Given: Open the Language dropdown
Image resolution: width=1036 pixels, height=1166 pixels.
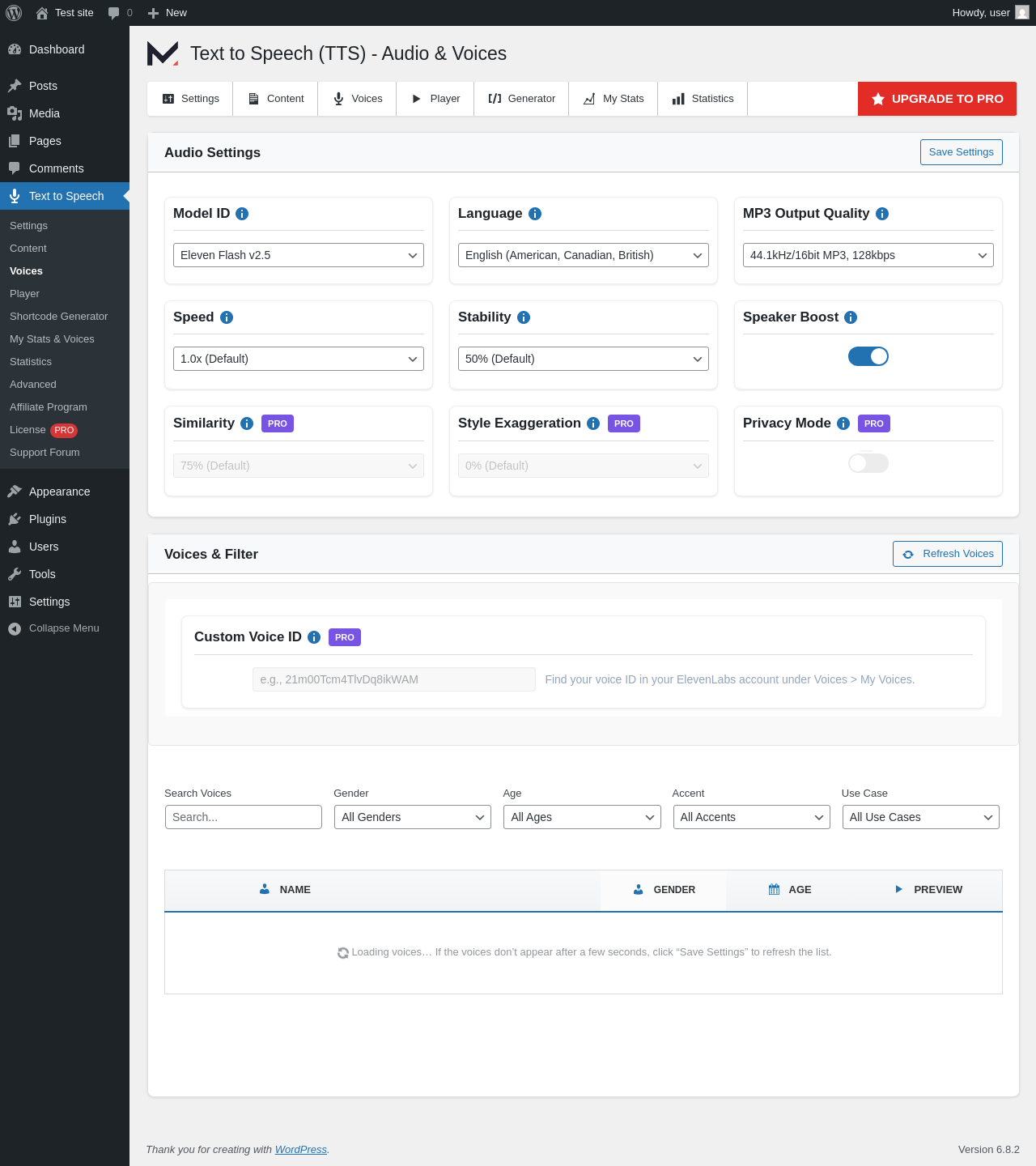Looking at the screenshot, I should click(584, 255).
